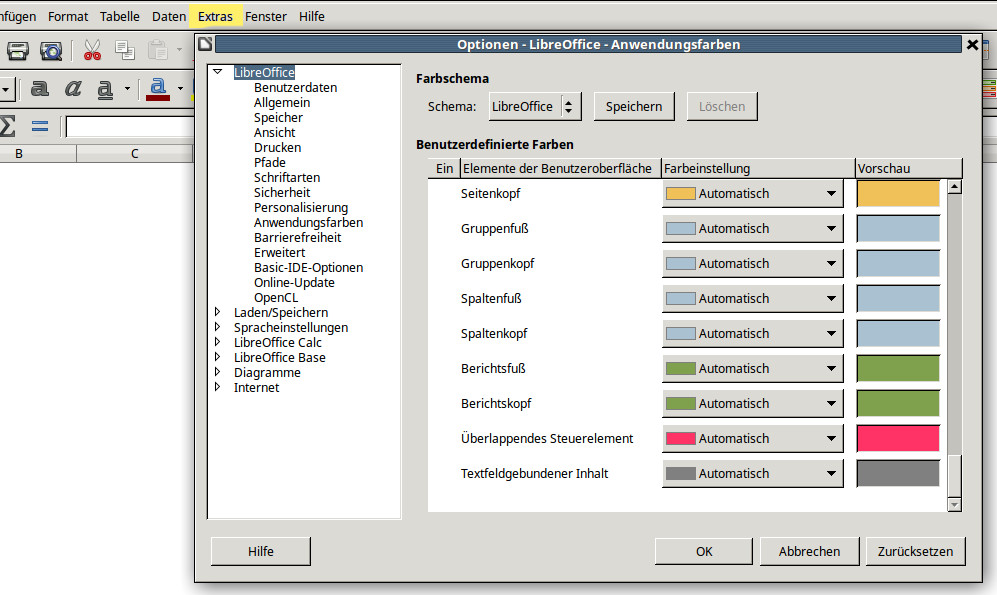This screenshot has height=595, width=997.
Task: Toggle italic text formatting
Action: pyautogui.click(x=73, y=88)
